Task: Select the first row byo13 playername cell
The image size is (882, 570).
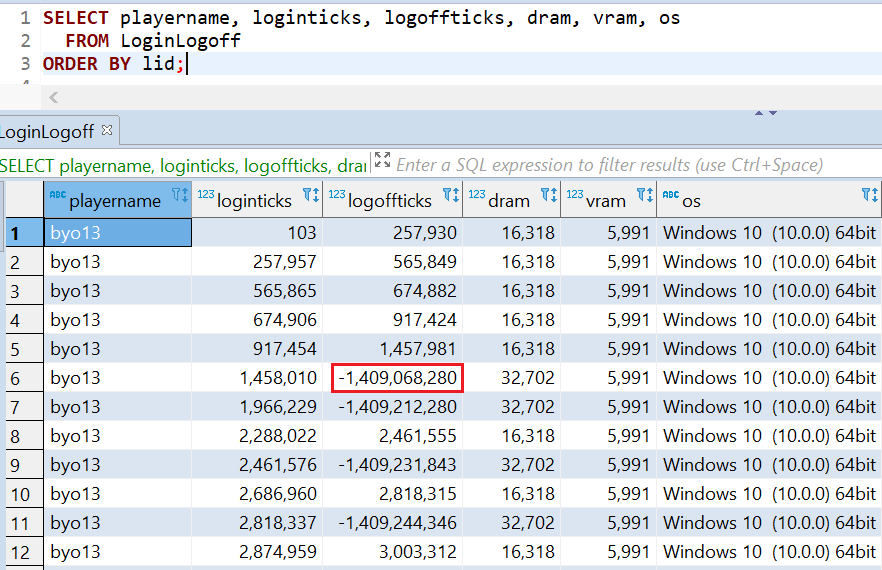Action: 120,233
